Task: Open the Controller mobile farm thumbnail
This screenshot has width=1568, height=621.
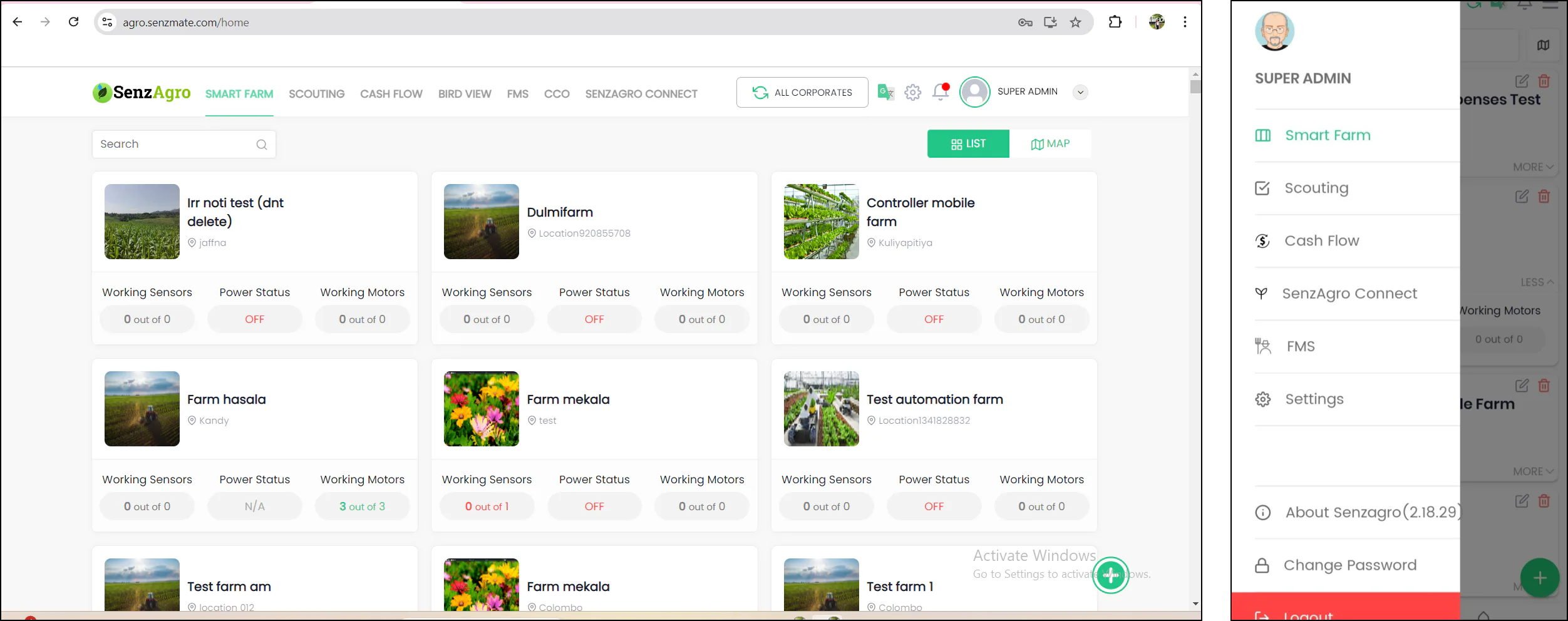Action: pyautogui.click(x=821, y=221)
